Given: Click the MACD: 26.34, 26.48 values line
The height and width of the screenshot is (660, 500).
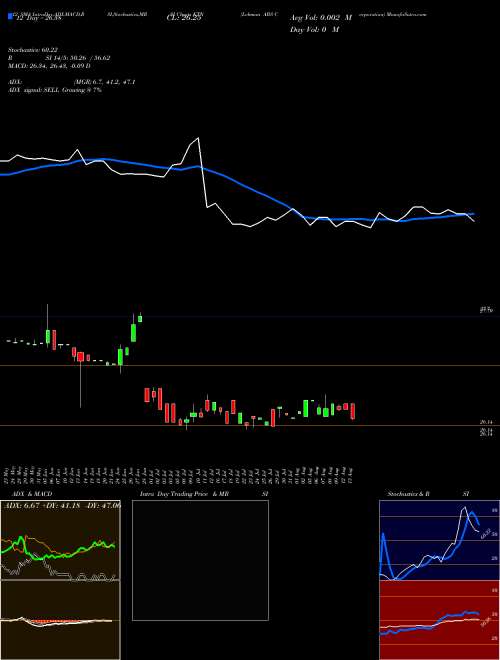Looking at the screenshot, I should [x=49, y=66].
